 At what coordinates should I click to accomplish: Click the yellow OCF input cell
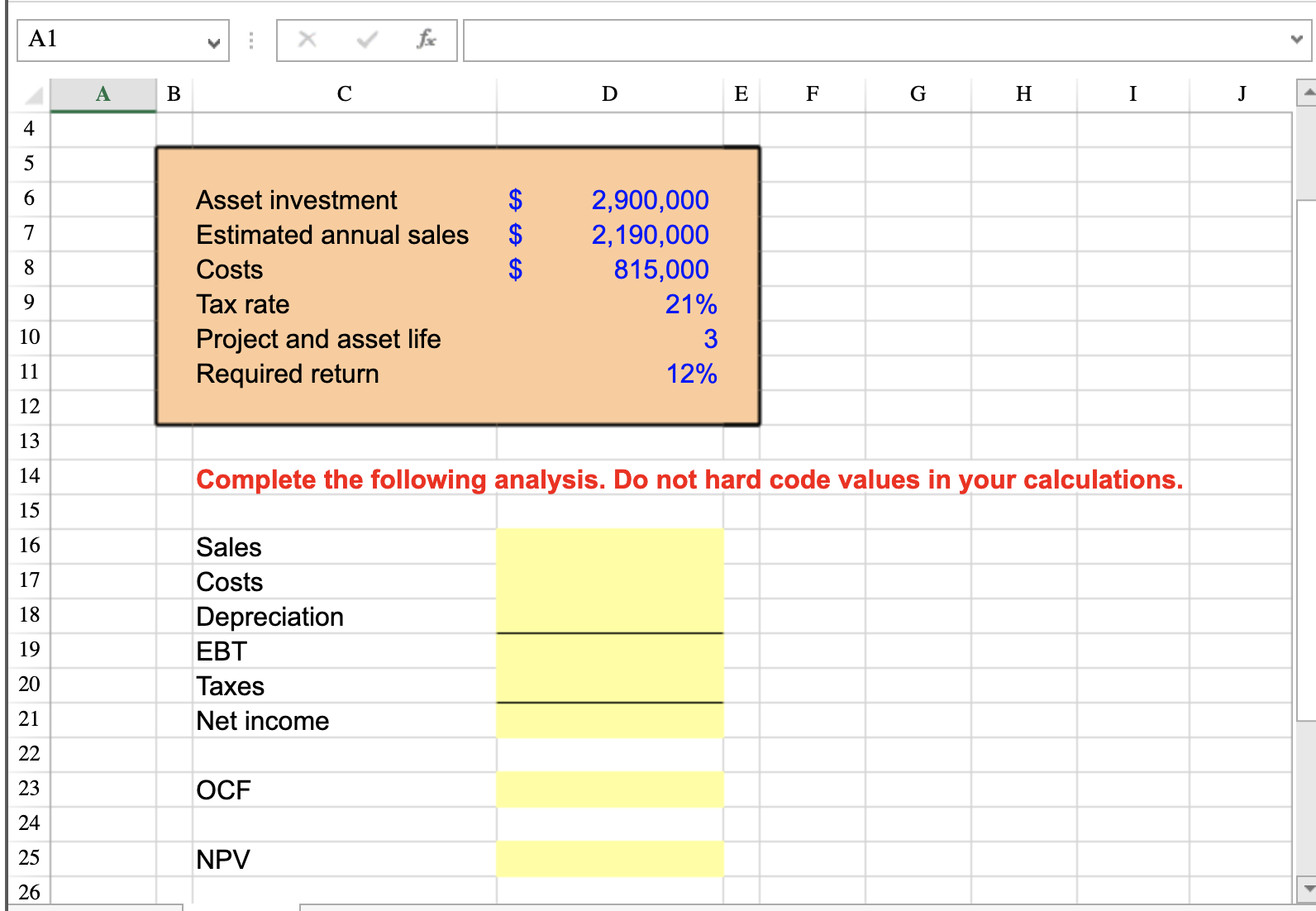coord(610,789)
